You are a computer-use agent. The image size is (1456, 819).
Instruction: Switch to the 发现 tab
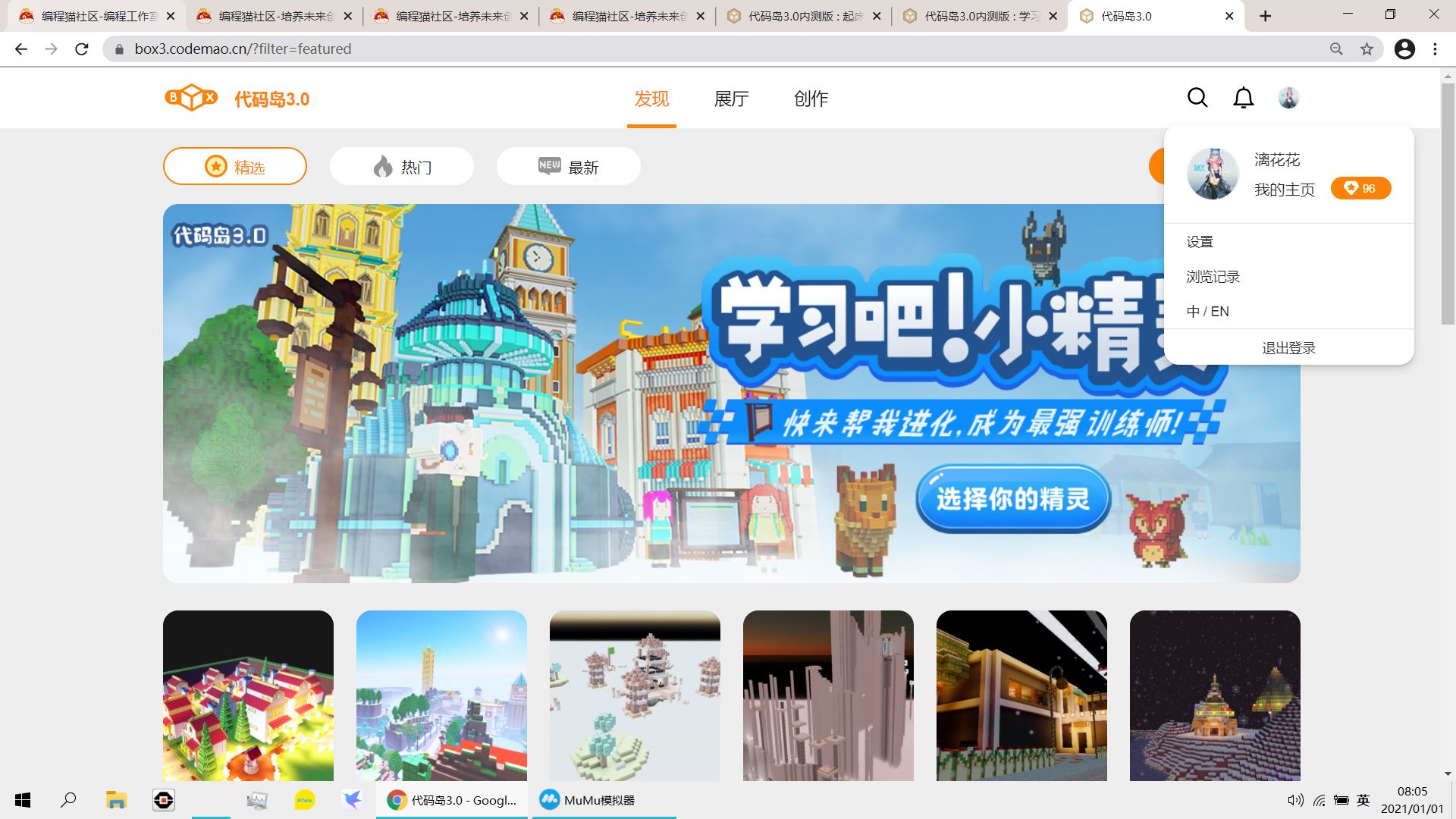click(651, 99)
